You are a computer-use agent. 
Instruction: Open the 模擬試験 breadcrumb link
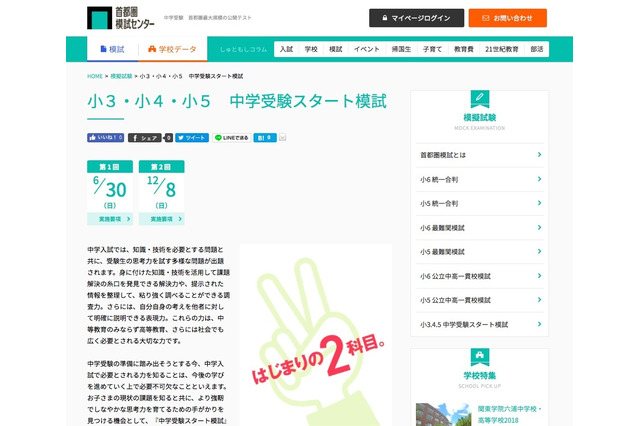(121, 76)
